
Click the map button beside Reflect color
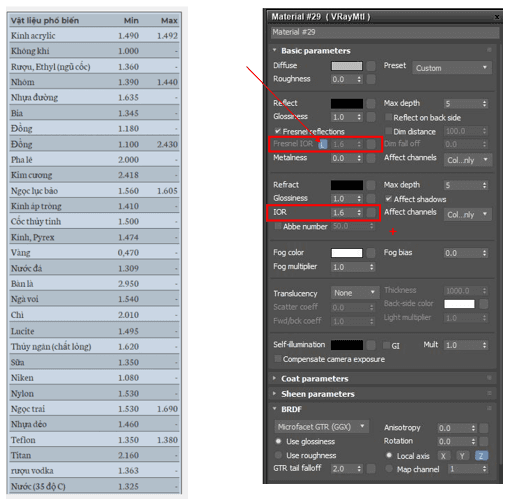click(x=371, y=104)
